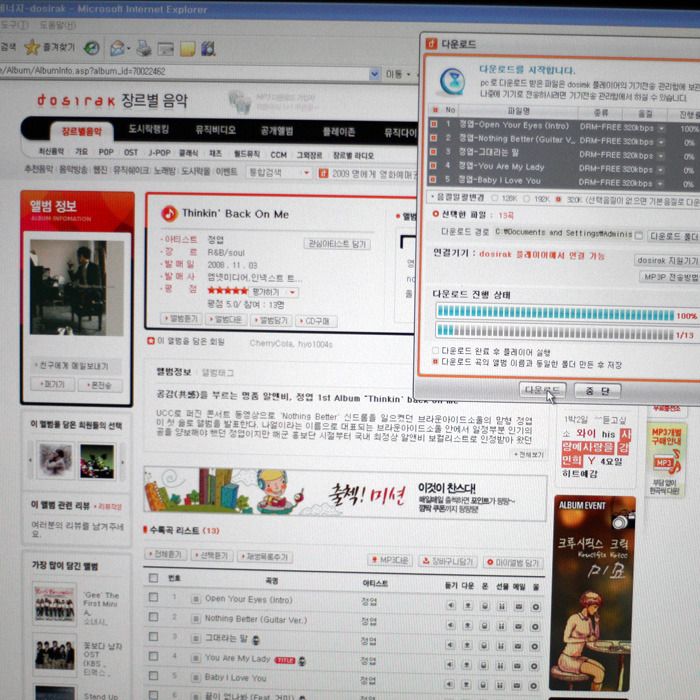The width and height of the screenshot is (700, 700).
Task: Click the Print icon in IE toolbar
Action: [x=144, y=48]
